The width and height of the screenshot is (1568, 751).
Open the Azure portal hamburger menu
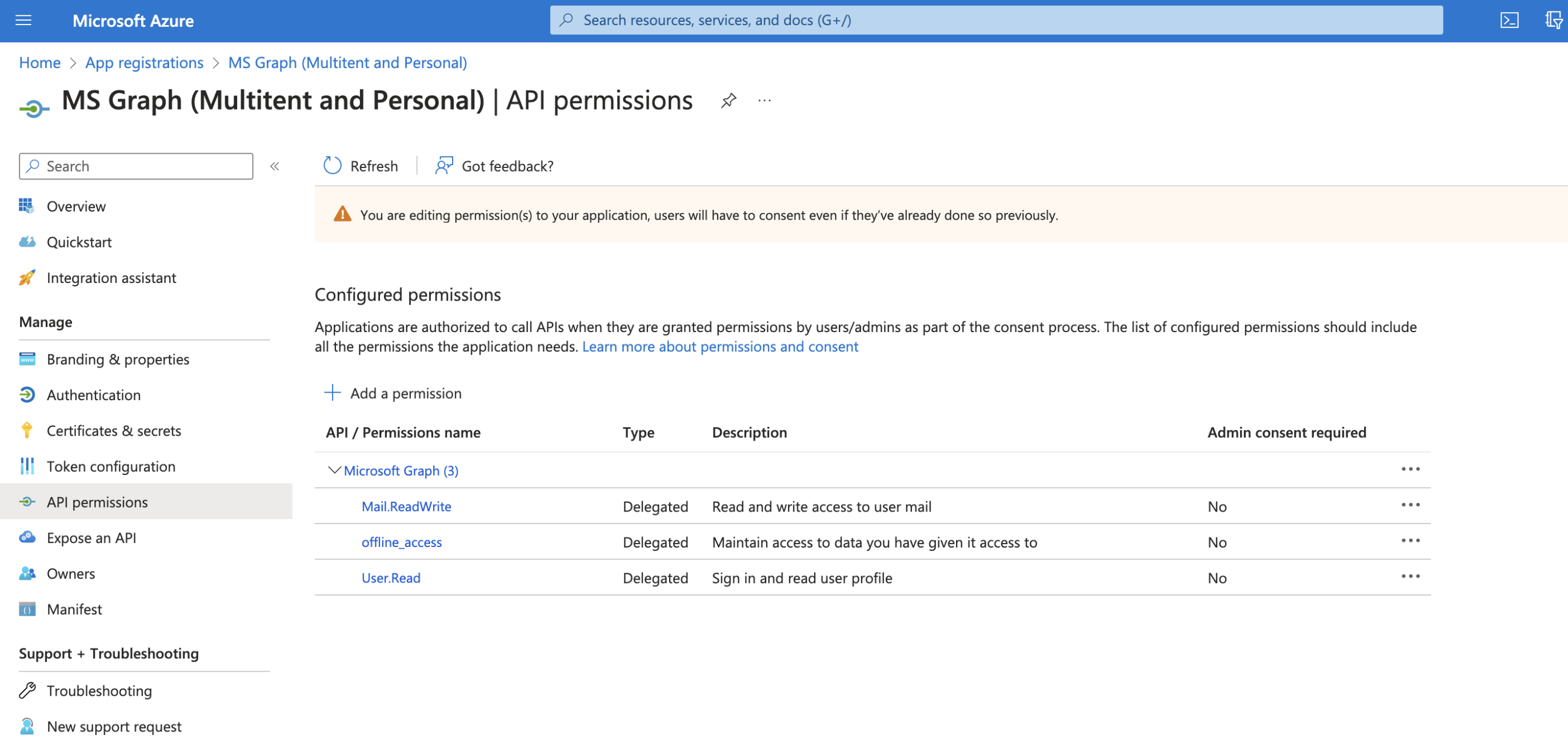[23, 20]
